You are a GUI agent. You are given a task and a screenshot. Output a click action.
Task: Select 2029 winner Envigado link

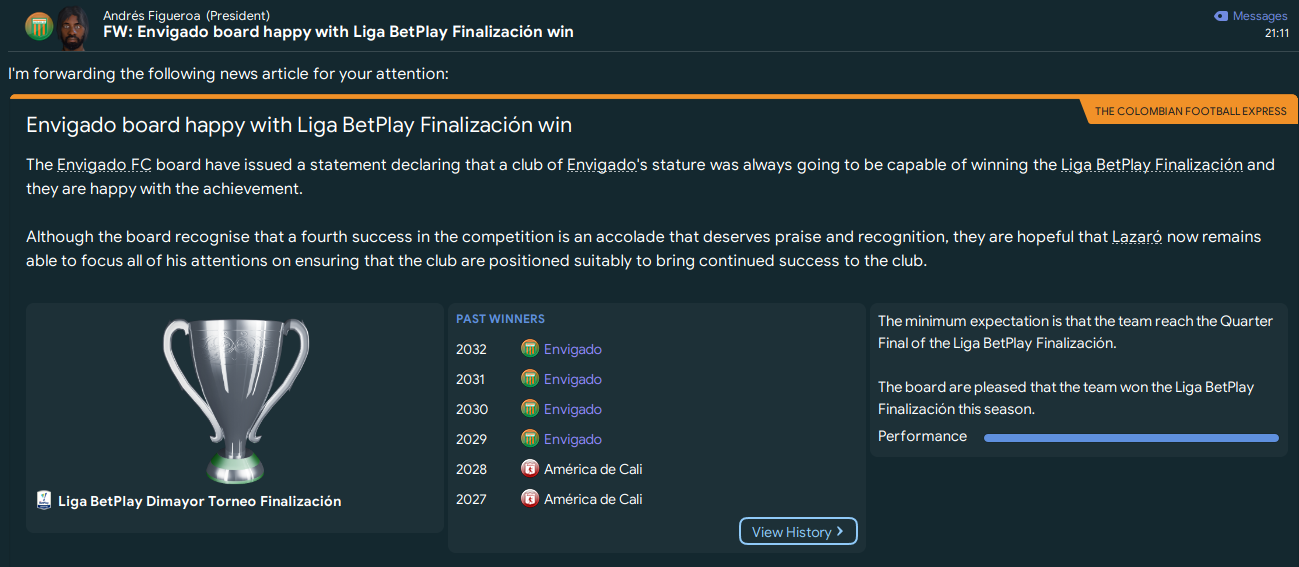(x=573, y=439)
